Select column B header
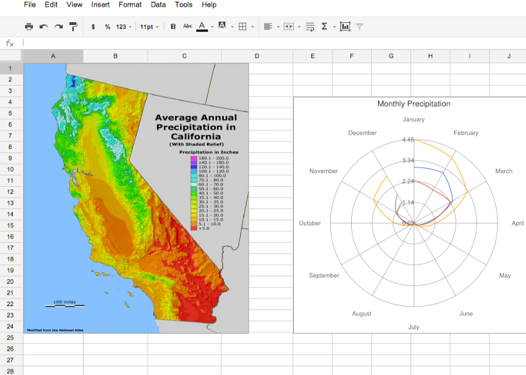The height and width of the screenshot is (375, 526). [115, 56]
